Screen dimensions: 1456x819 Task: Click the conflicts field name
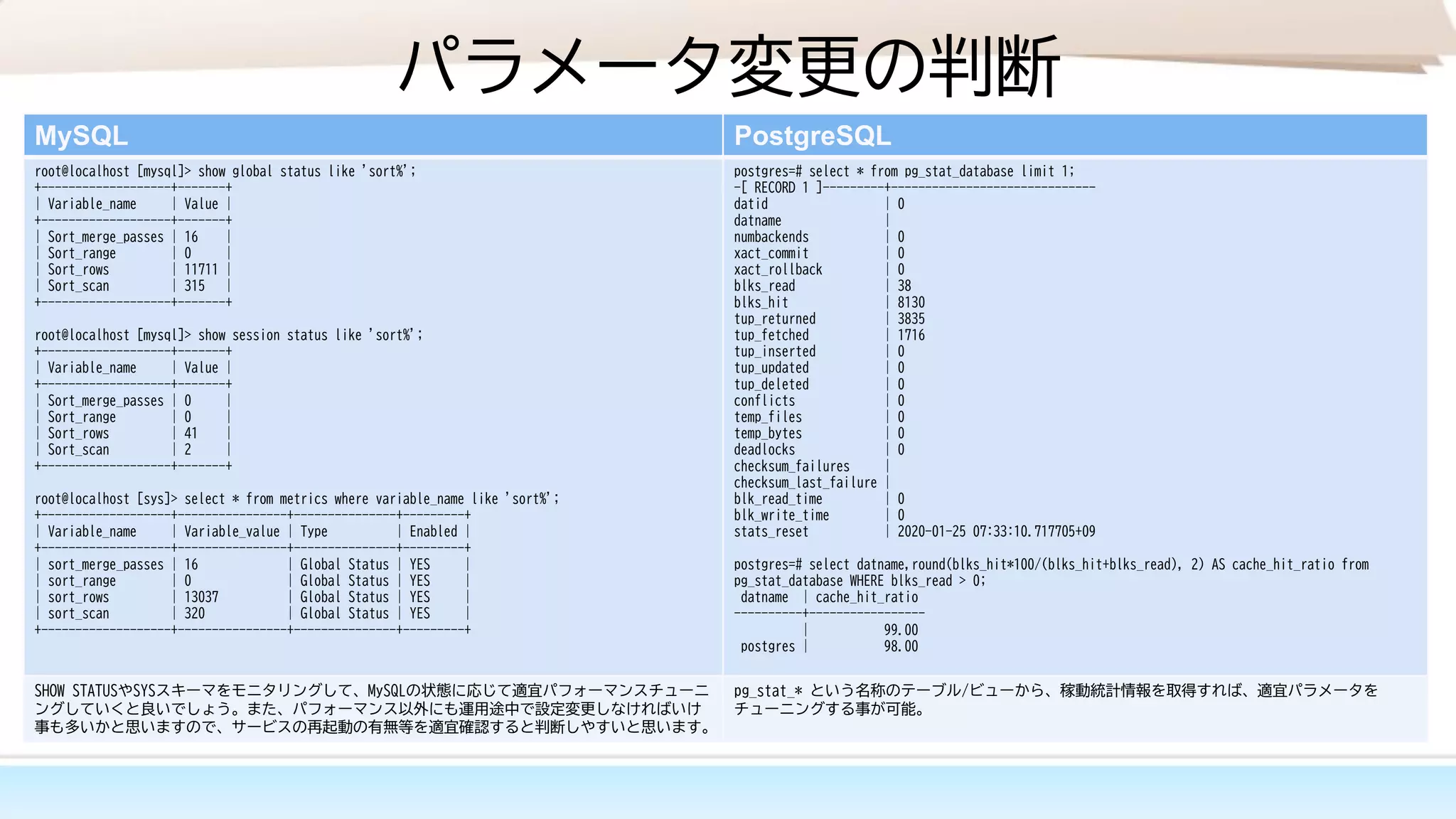(x=764, y=401)
